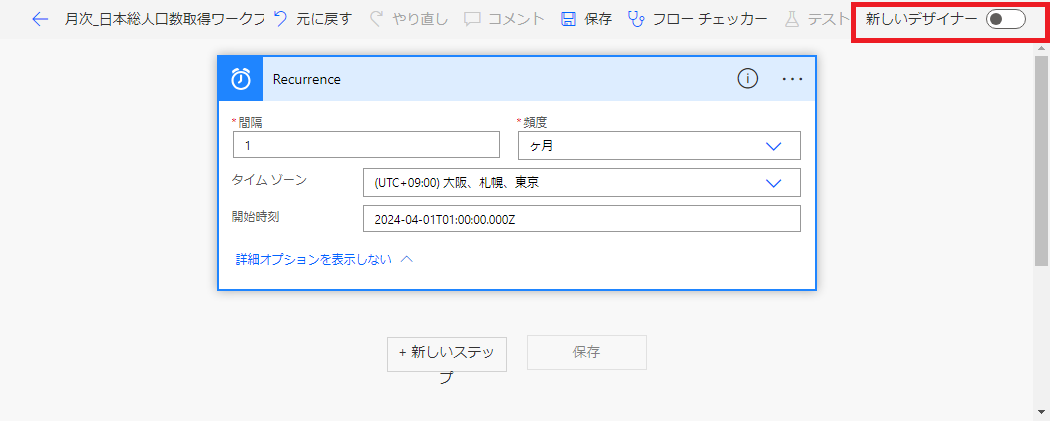Image resolution: width=1050 pixels, height=421 pixels.
Task: Click the new step (新しいステップ) button
Action: tap(446, 353)
